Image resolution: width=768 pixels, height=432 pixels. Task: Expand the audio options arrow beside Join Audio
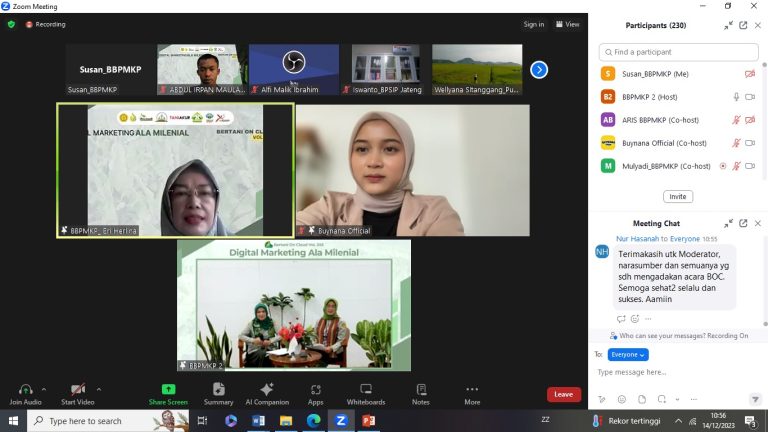click(44, 390)
